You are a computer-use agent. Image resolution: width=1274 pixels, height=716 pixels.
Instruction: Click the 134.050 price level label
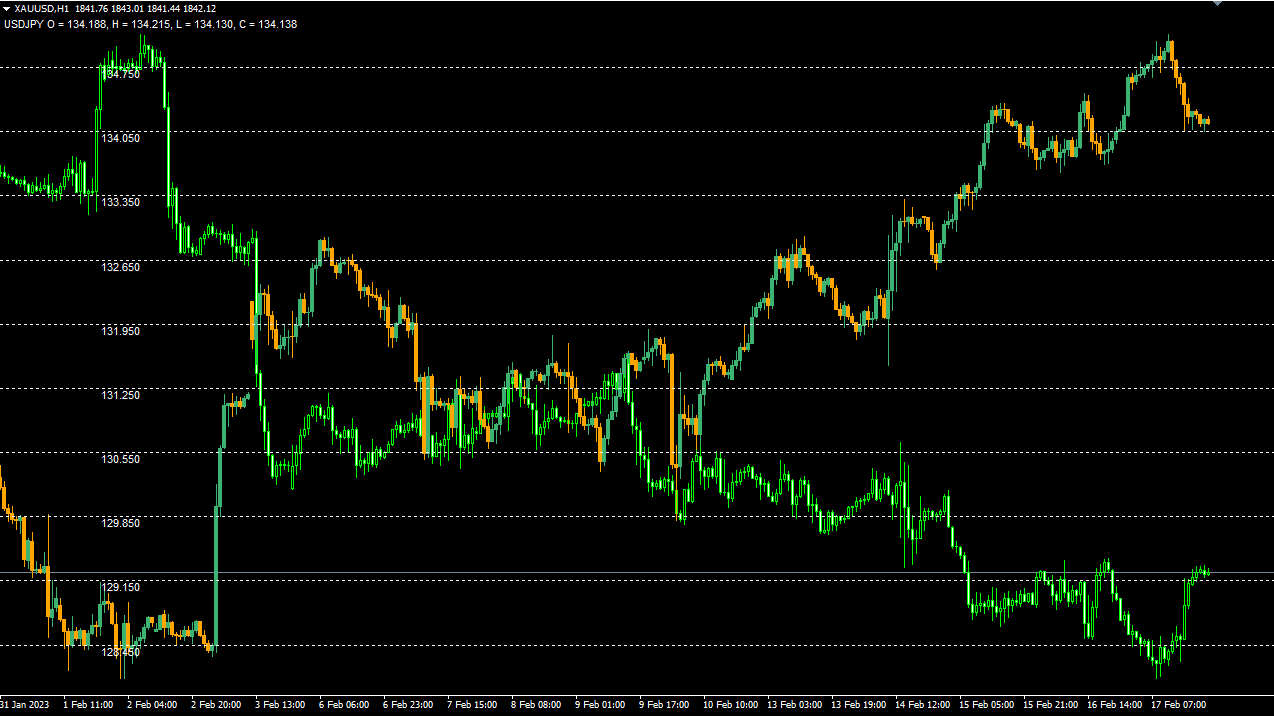tap(121, 138)
